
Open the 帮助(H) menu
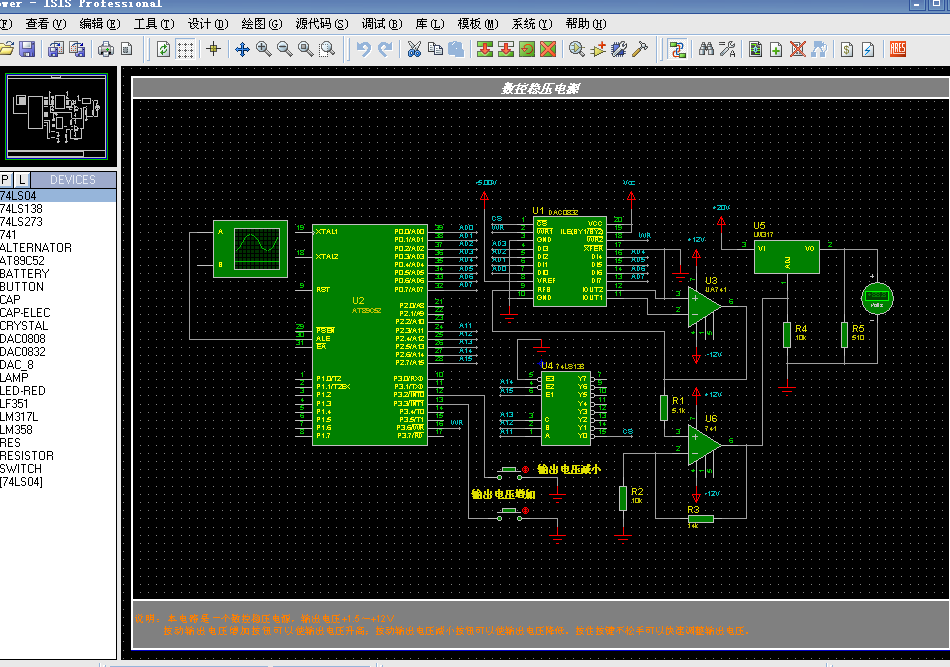tap(586, 24)
